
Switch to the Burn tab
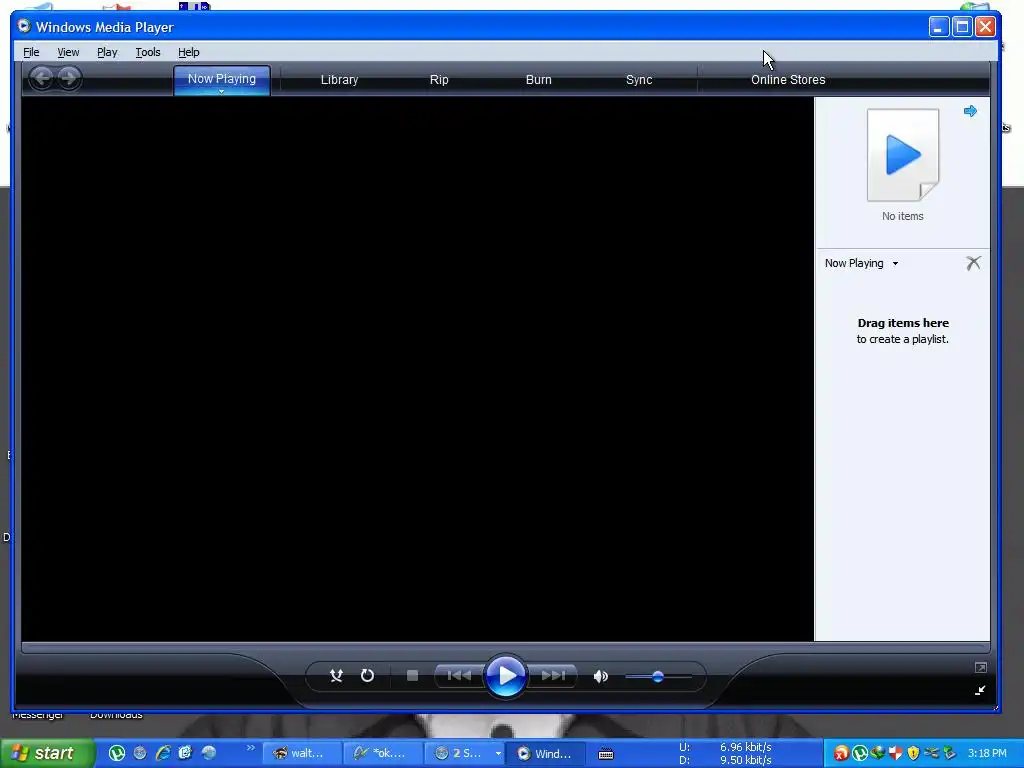click(539, 80)
